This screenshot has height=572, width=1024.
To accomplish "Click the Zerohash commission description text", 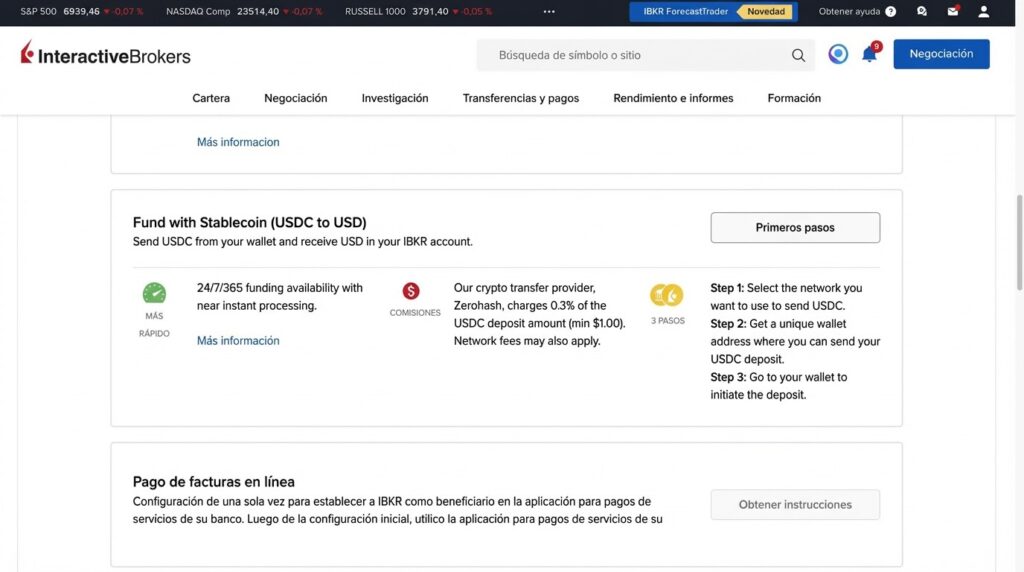I will pos(539,315).
